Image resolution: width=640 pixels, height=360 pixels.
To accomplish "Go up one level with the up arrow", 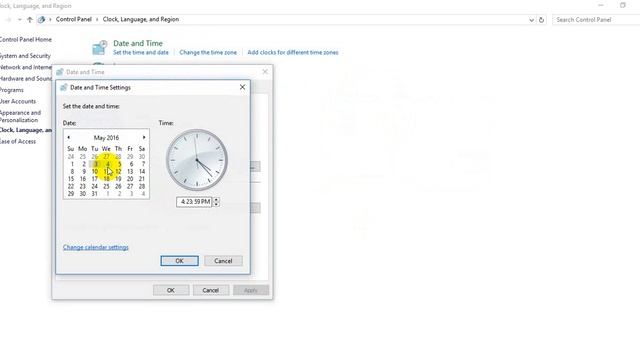I will point(29,20).
